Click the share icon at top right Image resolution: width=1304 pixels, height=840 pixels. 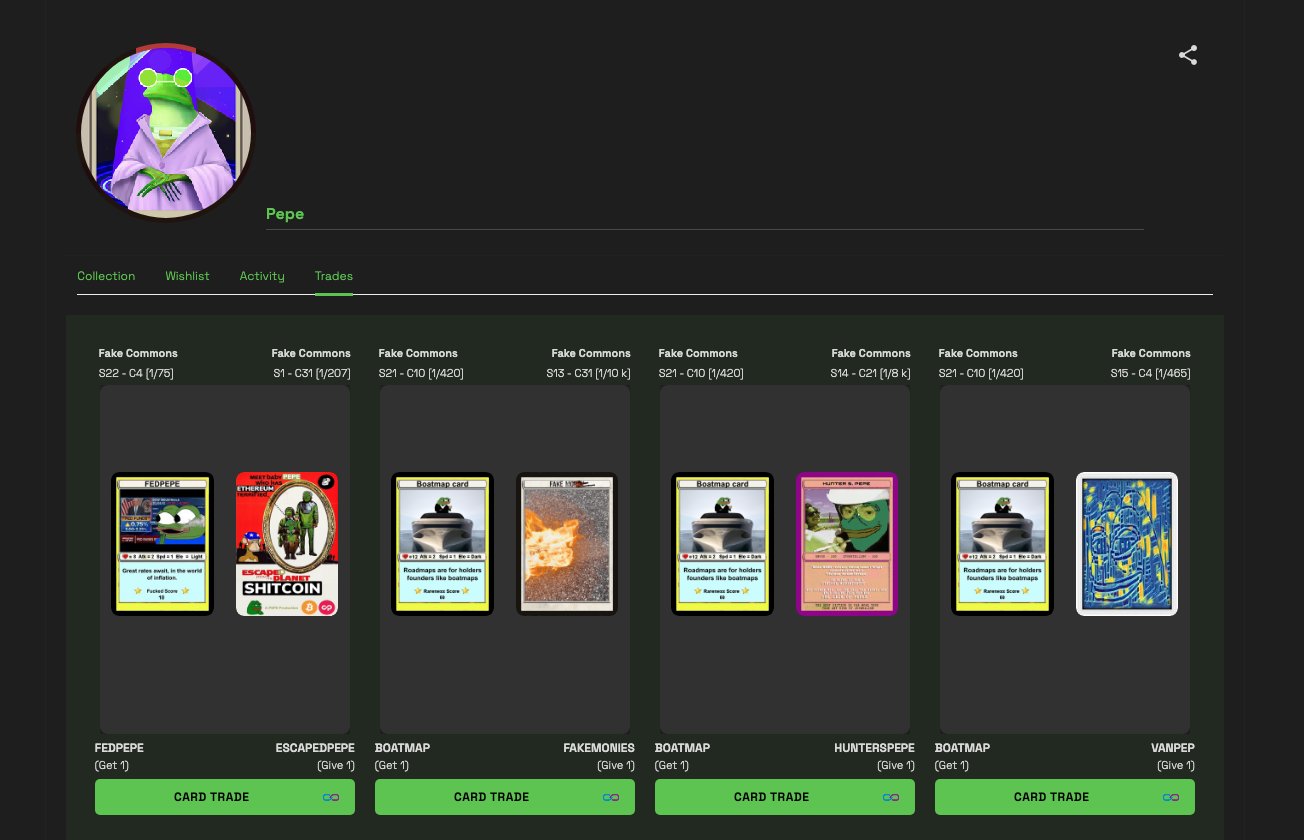coord(1188,55)
